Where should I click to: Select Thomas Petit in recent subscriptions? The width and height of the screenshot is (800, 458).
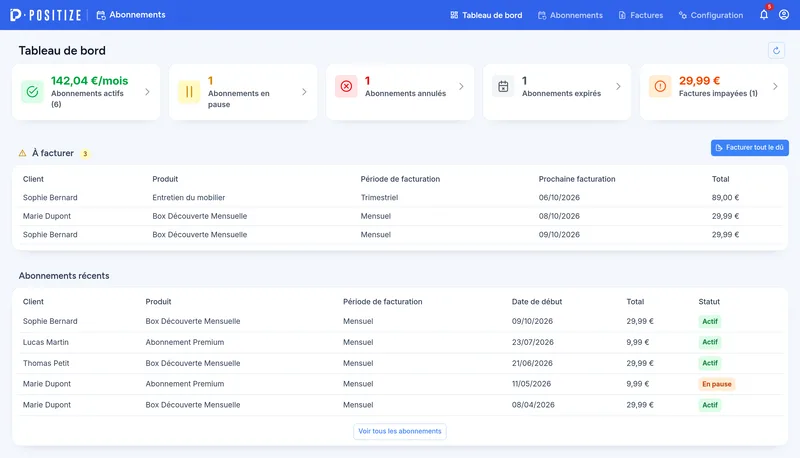point(46,363)
